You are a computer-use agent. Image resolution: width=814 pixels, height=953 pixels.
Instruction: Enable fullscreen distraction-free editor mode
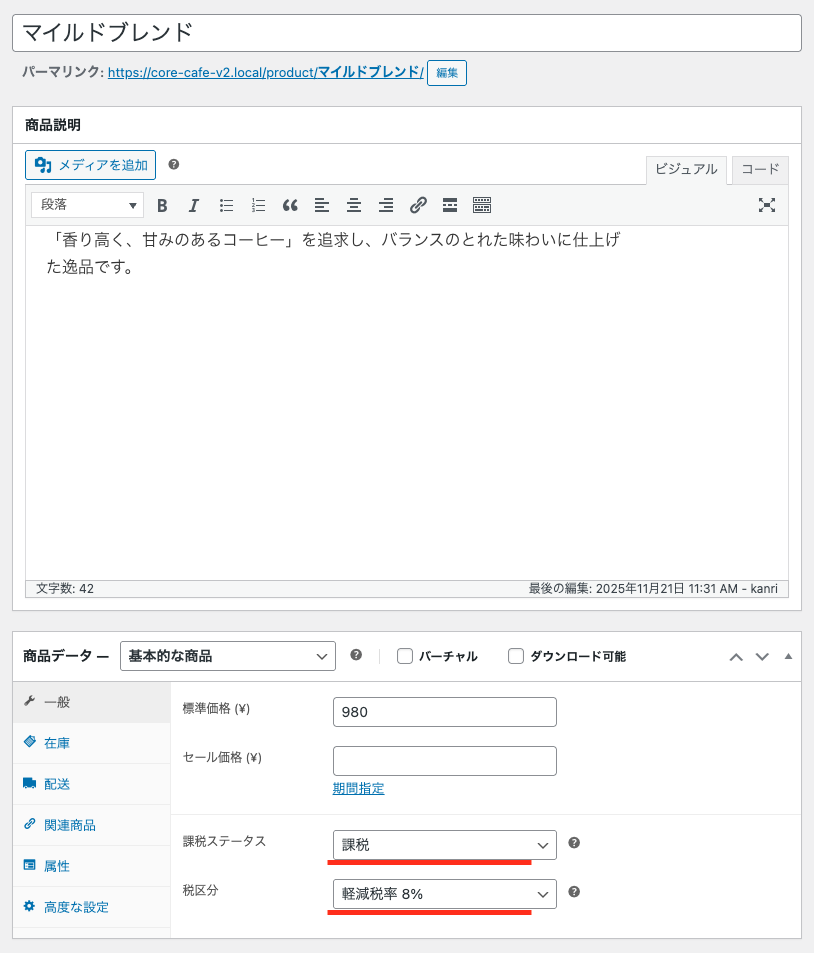tap(767, 205)
